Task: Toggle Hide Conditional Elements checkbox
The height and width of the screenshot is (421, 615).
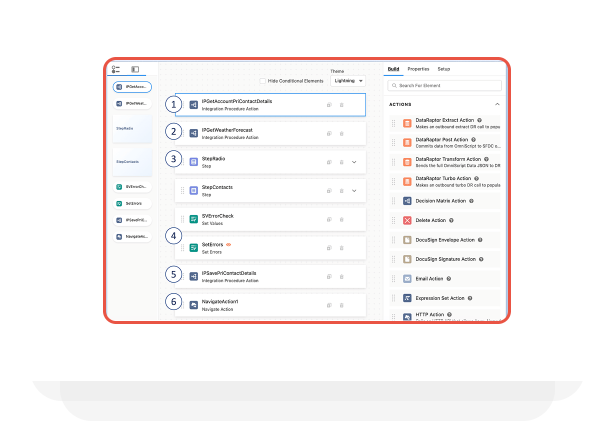Action: click(x=263, y=81)
